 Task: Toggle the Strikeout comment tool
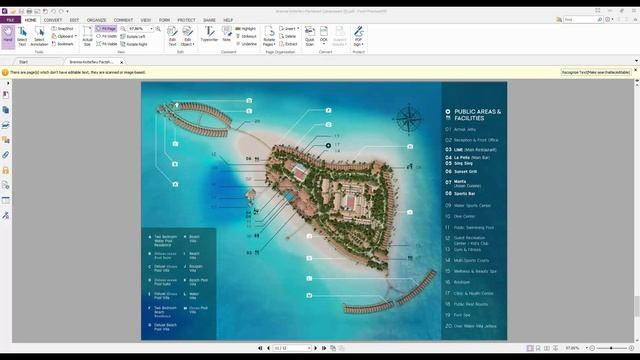coord(246,36)
